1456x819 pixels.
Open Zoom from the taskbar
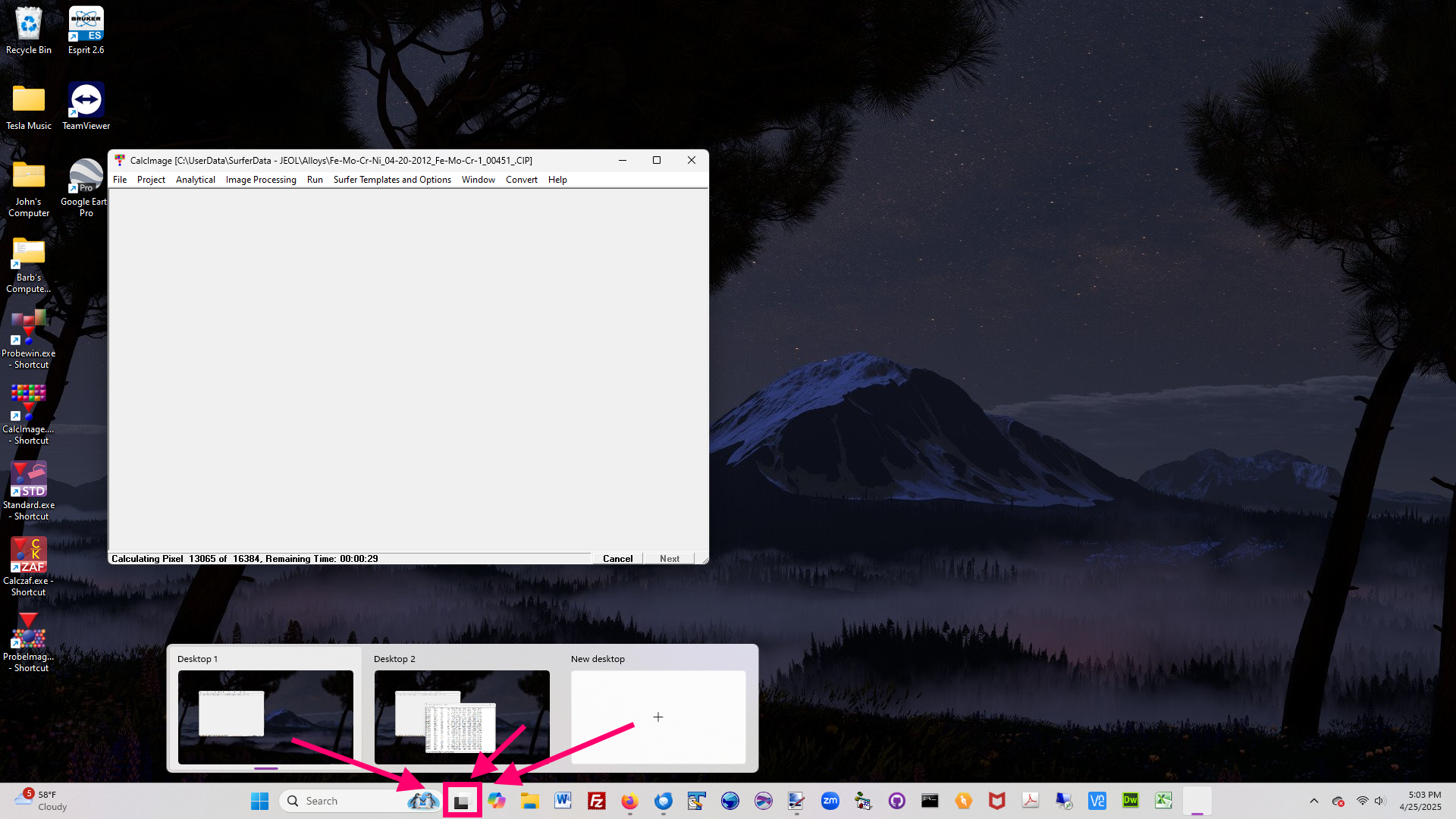coord(830,801)
